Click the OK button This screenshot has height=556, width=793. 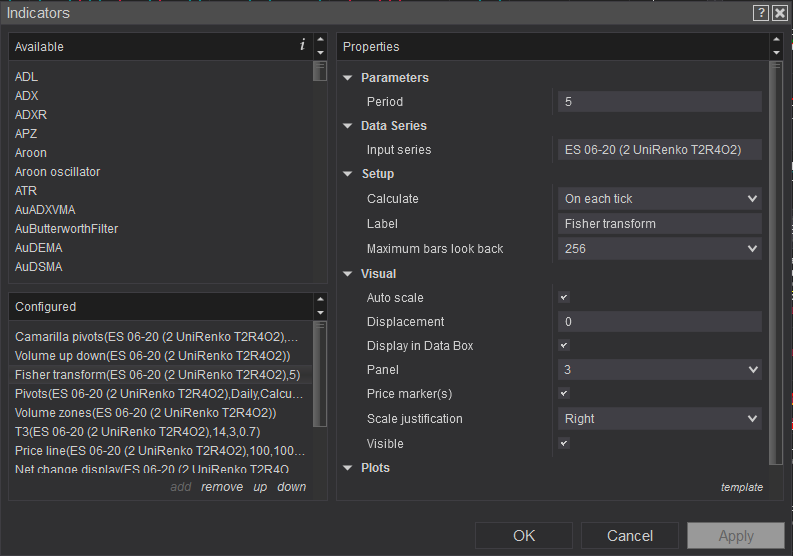524,536
